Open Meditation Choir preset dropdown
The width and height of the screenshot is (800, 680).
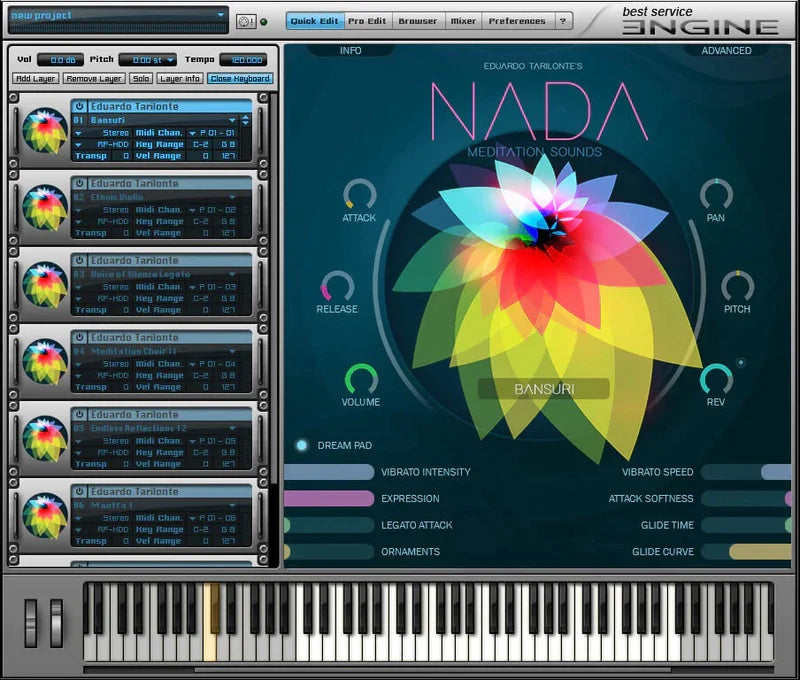(x=233, y=351)
